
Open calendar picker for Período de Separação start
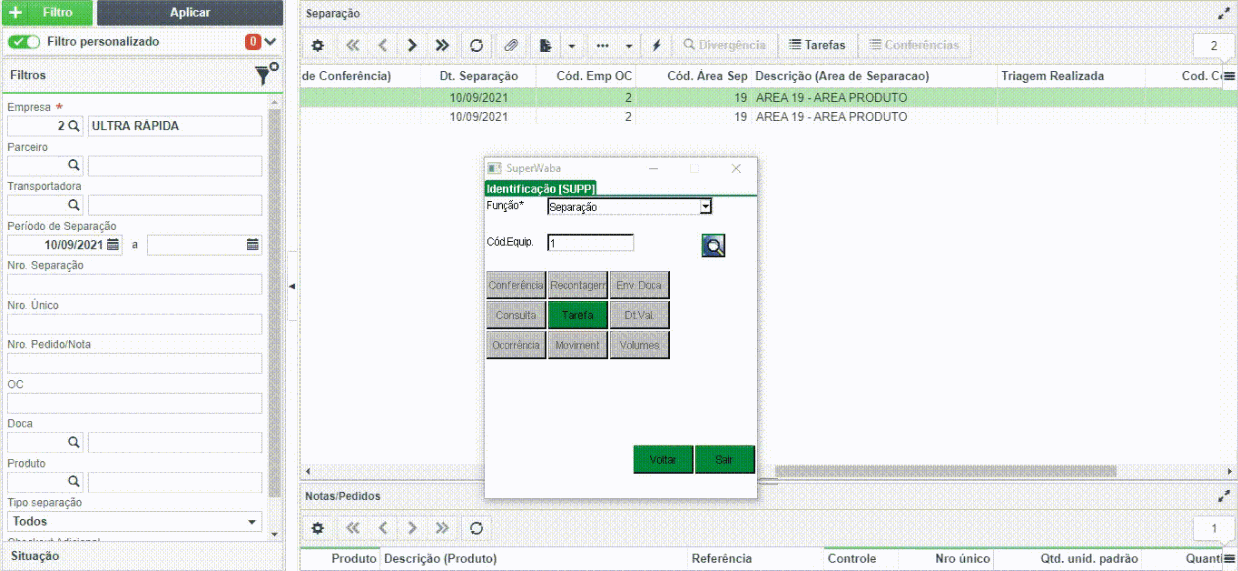pos(113,244)
